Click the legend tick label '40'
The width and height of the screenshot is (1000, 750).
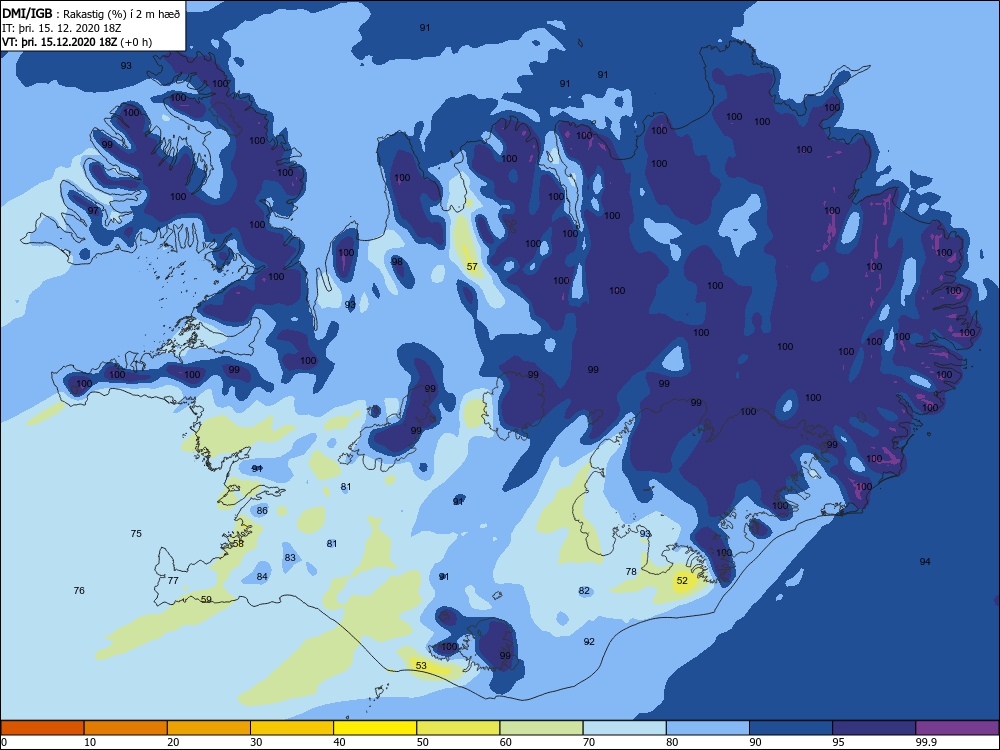coord(340,742)
